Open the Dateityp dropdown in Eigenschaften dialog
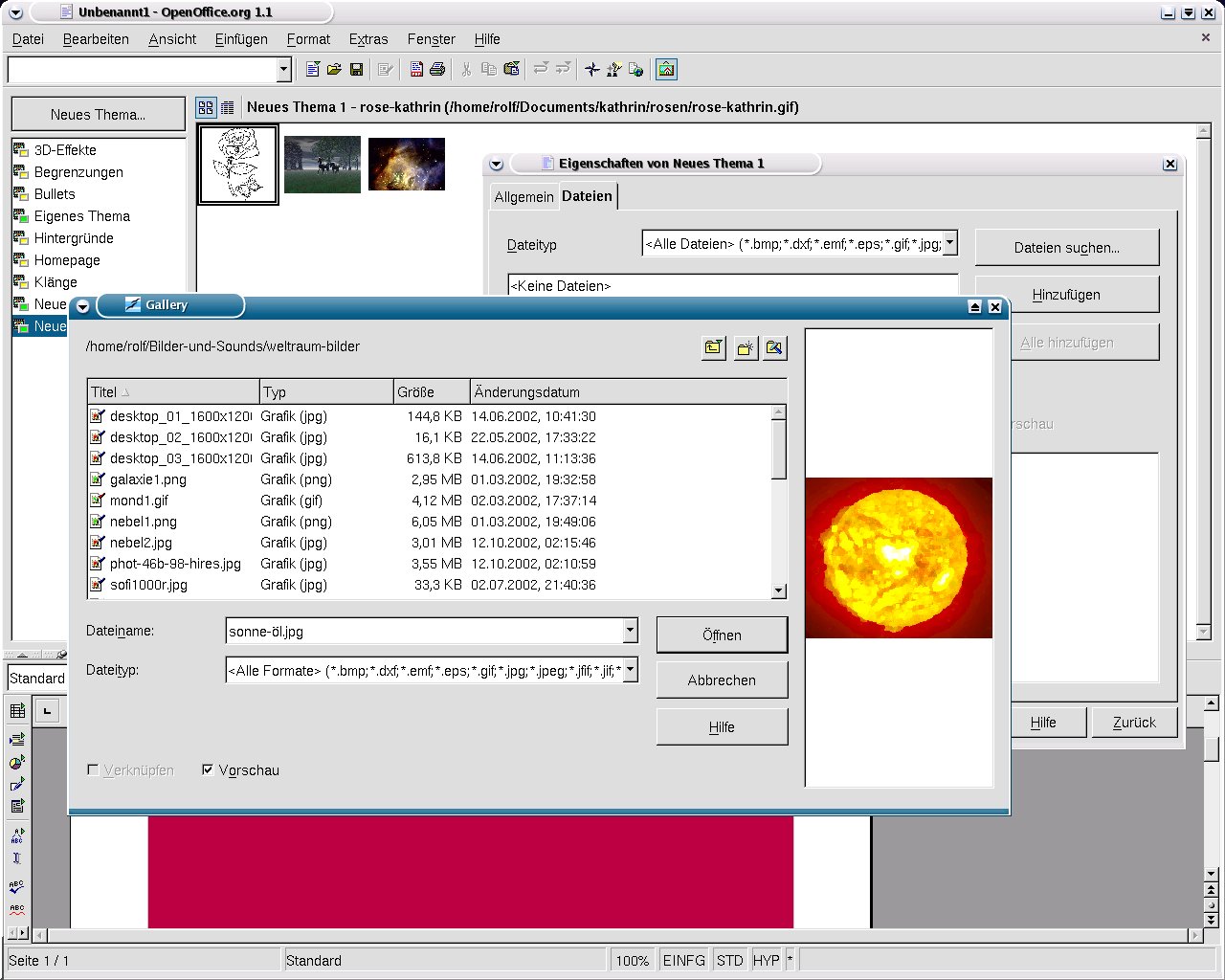This screenshot has height=980, width=1225. click(x=949, y=243)
